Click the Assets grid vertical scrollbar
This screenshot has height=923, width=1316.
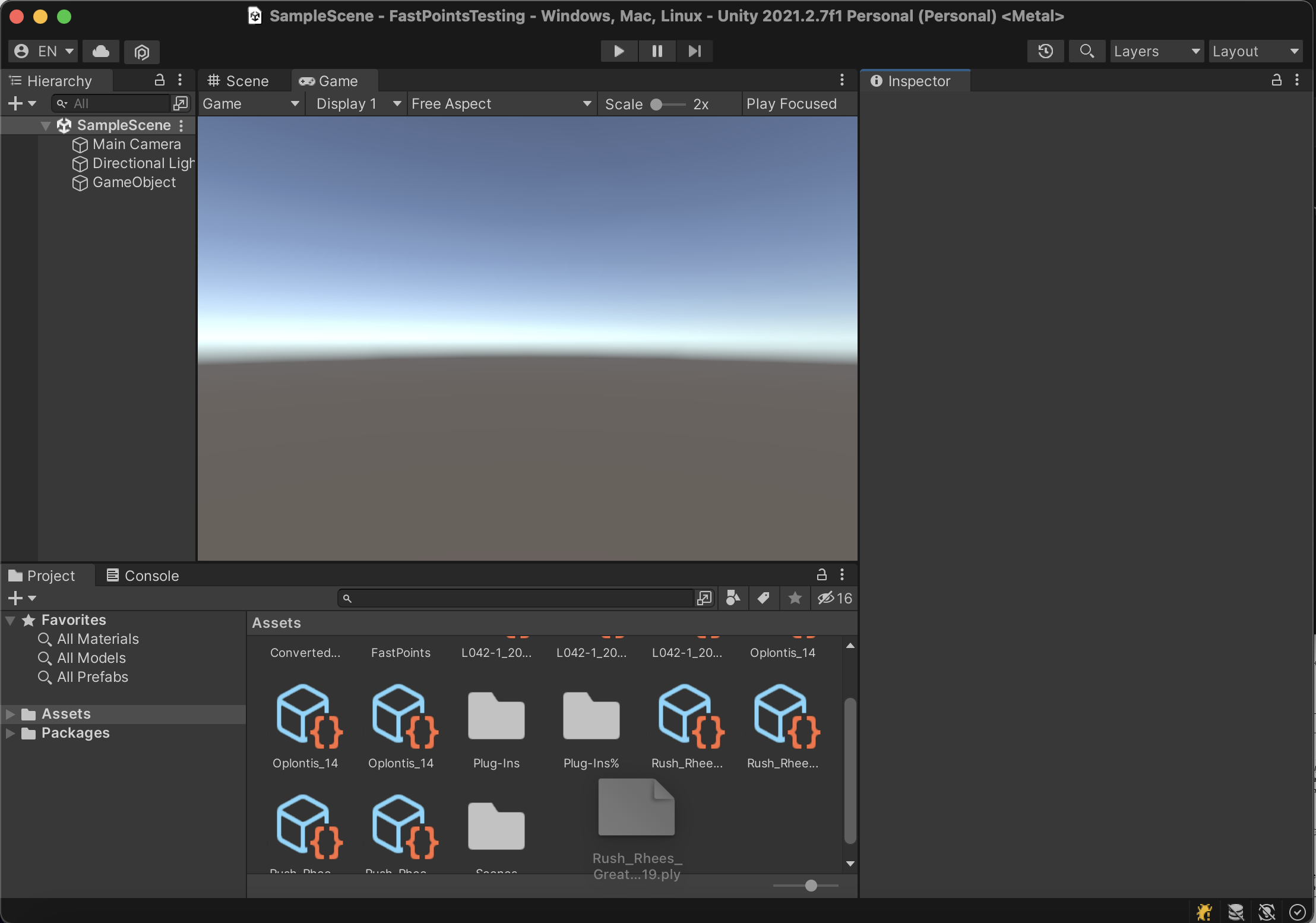850,770
